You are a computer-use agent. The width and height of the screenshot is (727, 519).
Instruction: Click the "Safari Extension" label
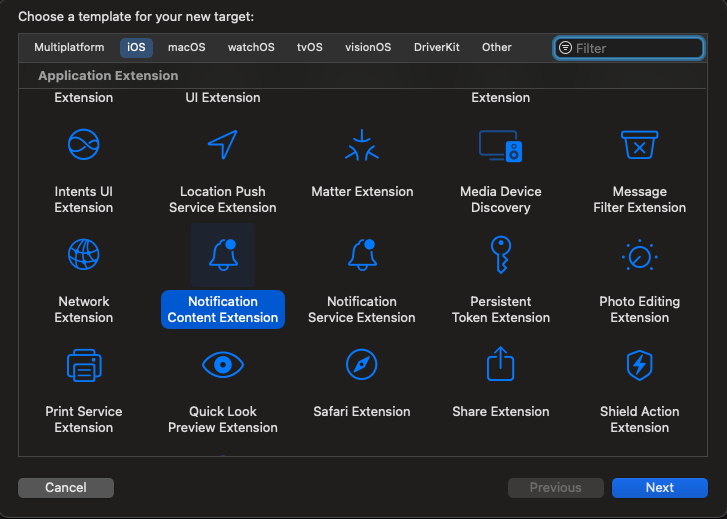click(x=362, y=411)
